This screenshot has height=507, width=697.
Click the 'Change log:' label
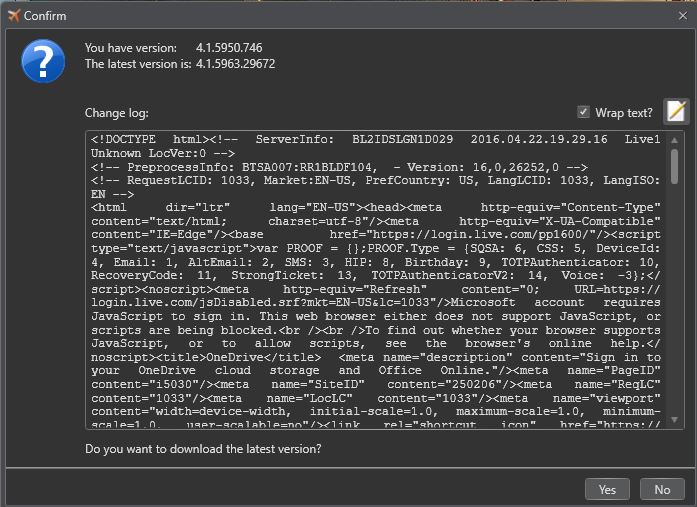116,113
